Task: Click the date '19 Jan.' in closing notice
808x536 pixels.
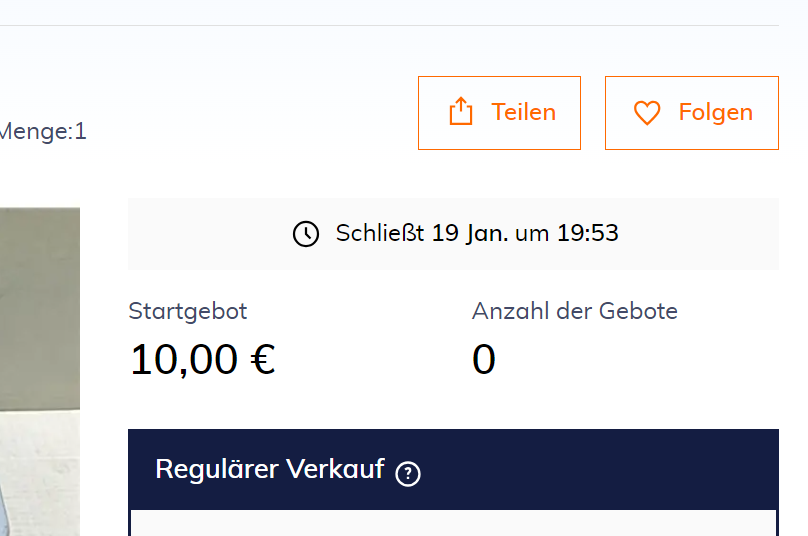Action: tap(469, 233)
